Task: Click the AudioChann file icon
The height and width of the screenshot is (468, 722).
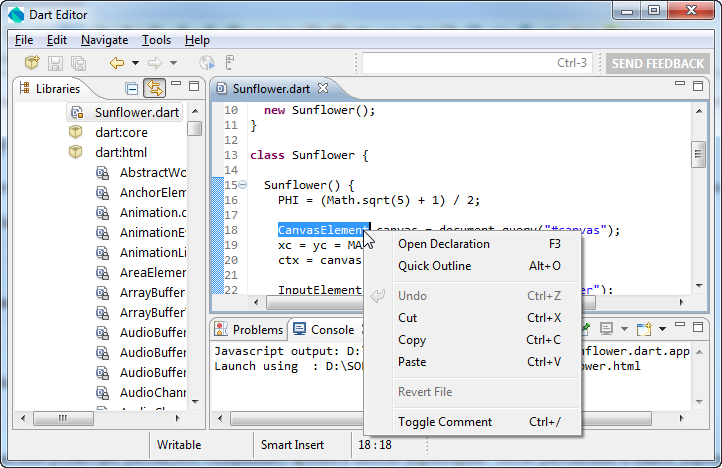Action: (102, 393)
